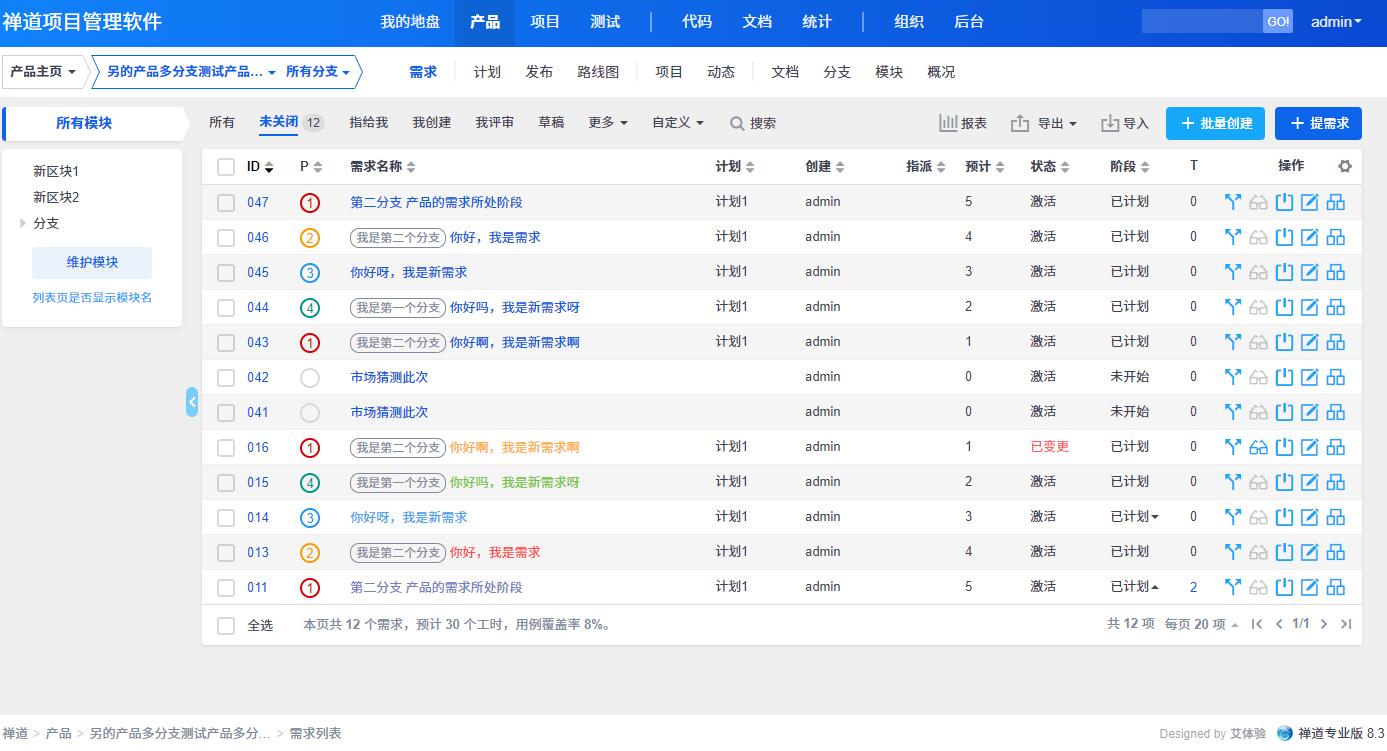The height and width of the screenshot is (751, 1387).
Task: Tick the checkbox for story 046
Action: (226, 237)
